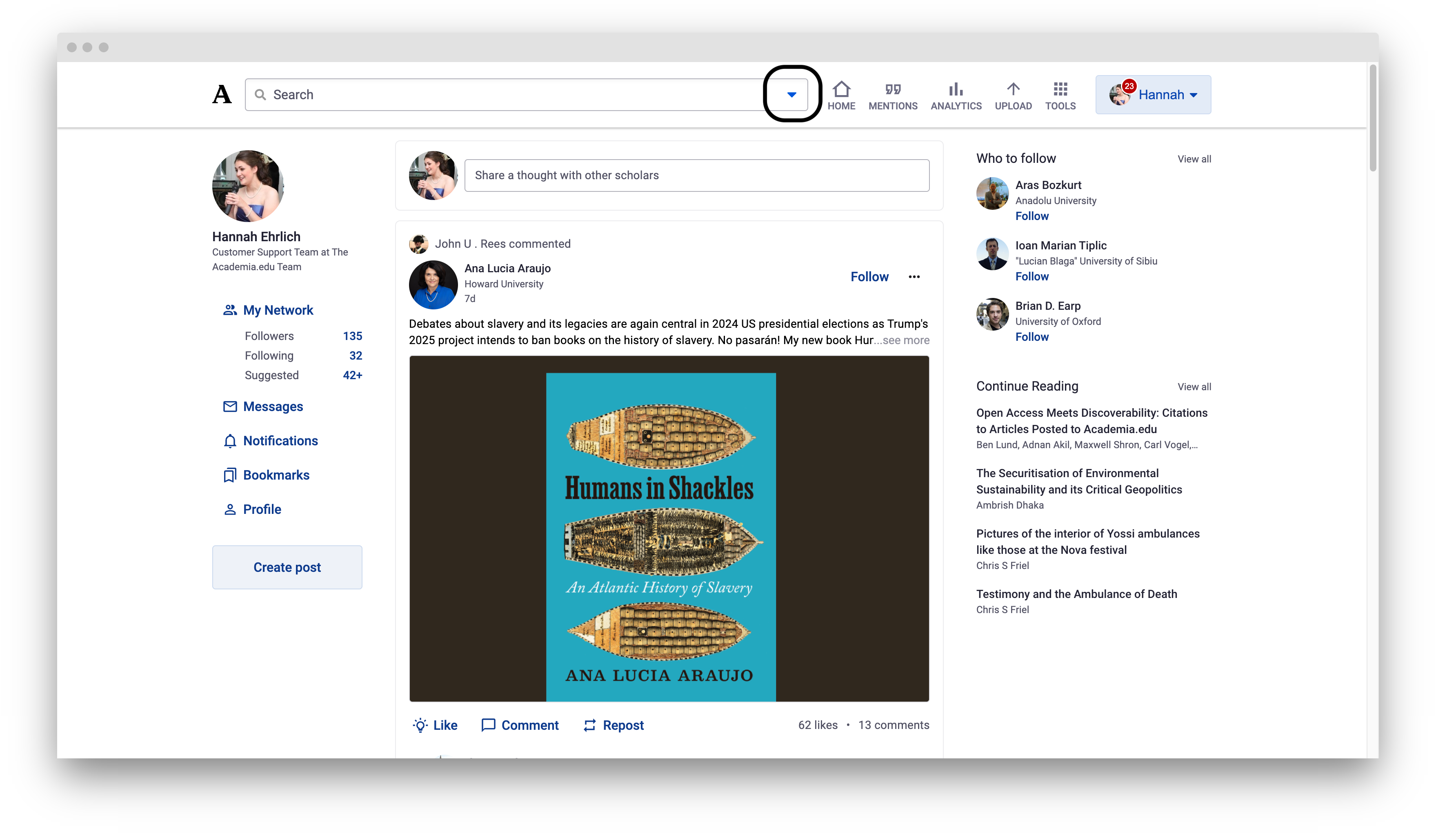This screenshot has width=1436, height=840.
Task: Follow Ioan Marian Tiplic
Action: coord(1031,276)
